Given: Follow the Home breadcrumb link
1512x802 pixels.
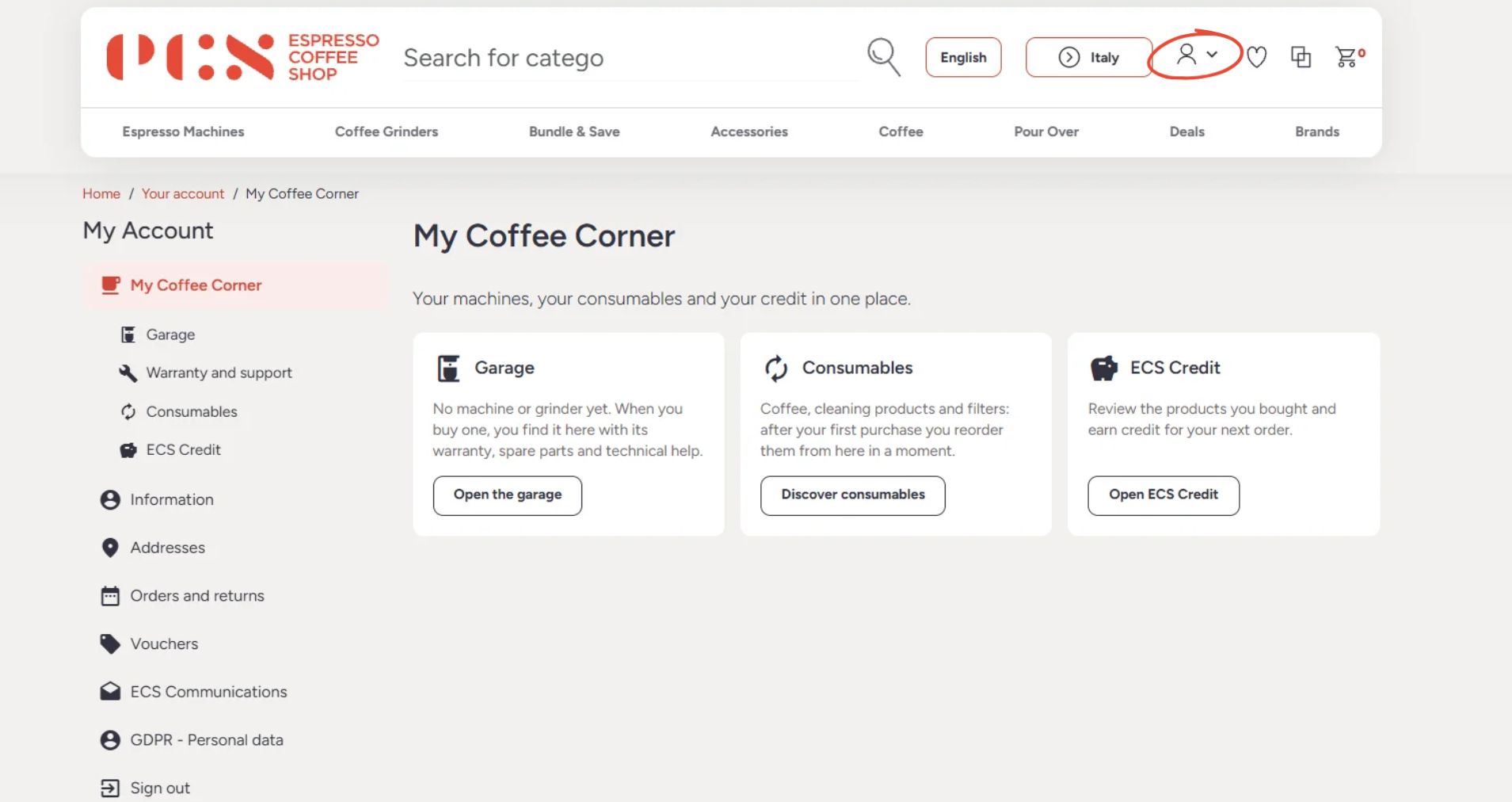Looking at the screenshot, I should [101, 194].
